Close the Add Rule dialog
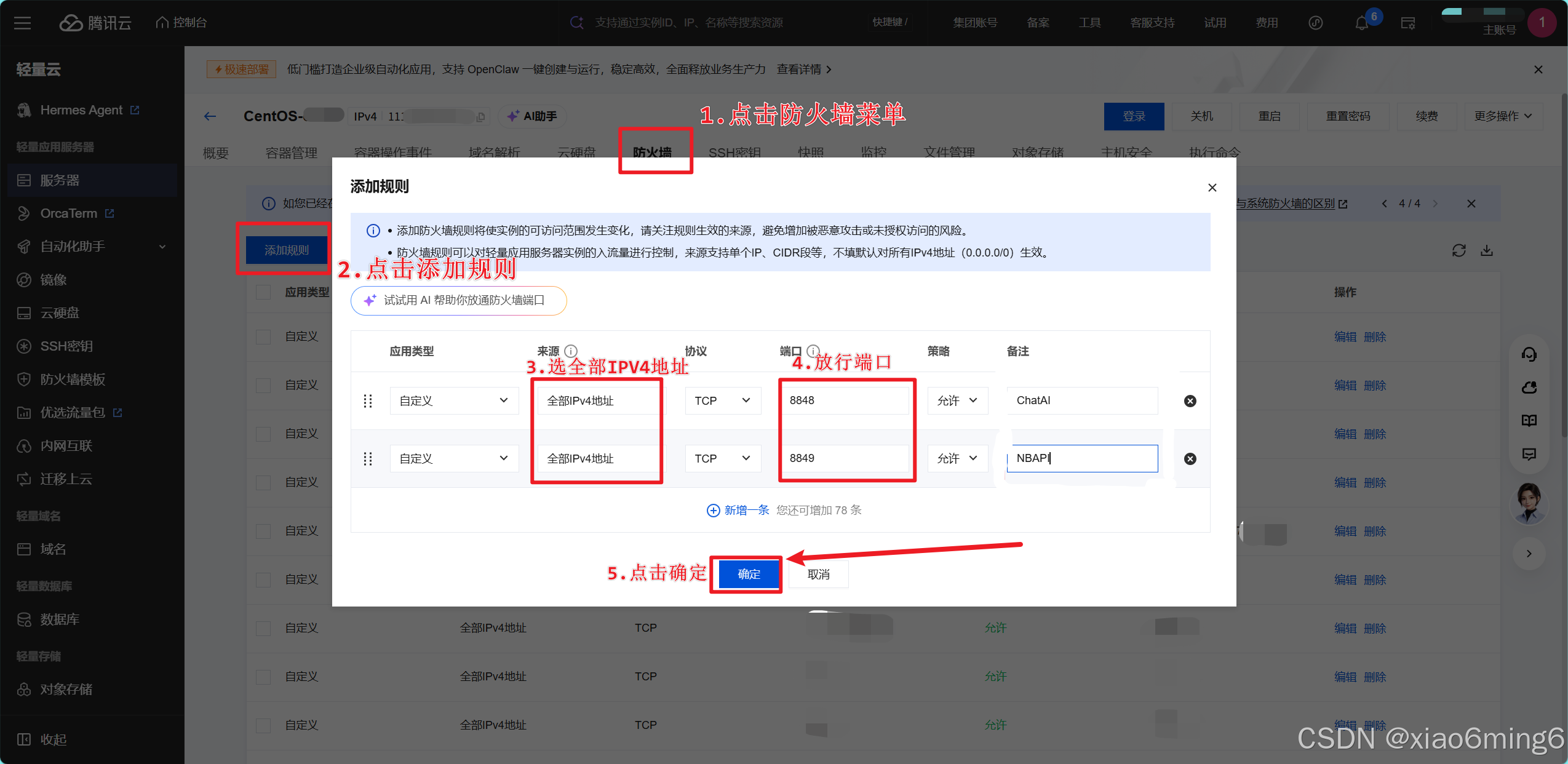Screen dimensions: 1568x764 coord(1212,188)
